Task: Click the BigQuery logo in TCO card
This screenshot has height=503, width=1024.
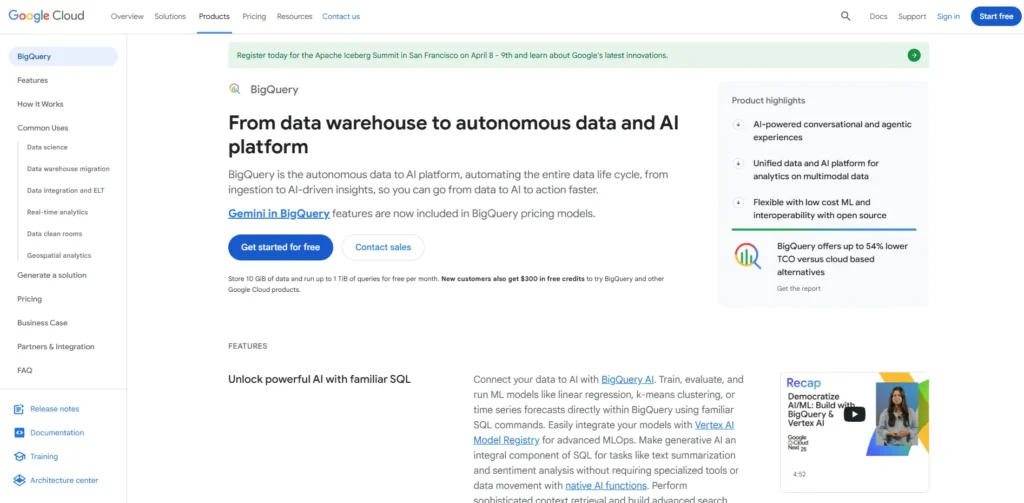Action: [x=748, y=256]
